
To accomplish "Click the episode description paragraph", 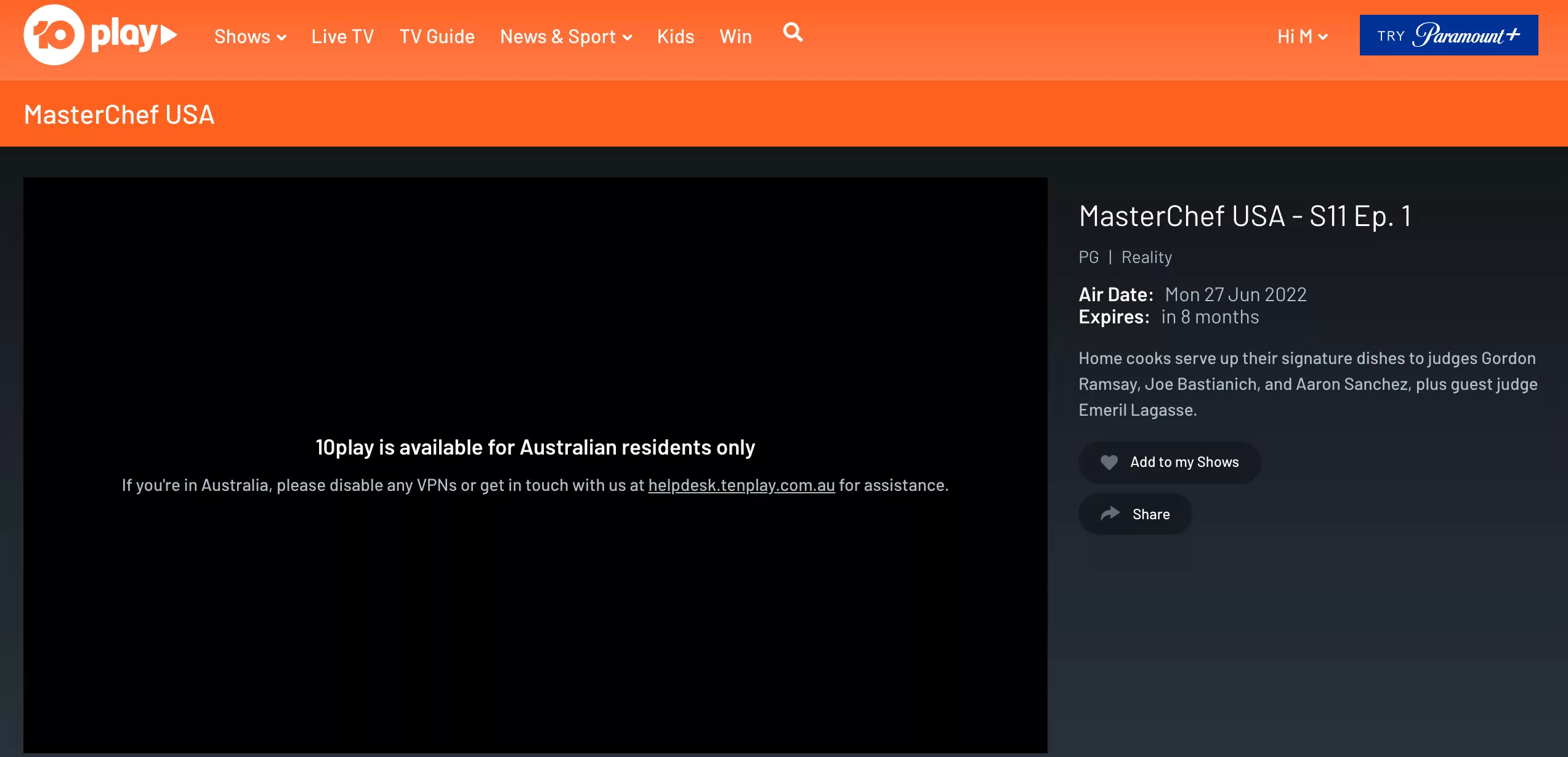I will (1308, 384).
